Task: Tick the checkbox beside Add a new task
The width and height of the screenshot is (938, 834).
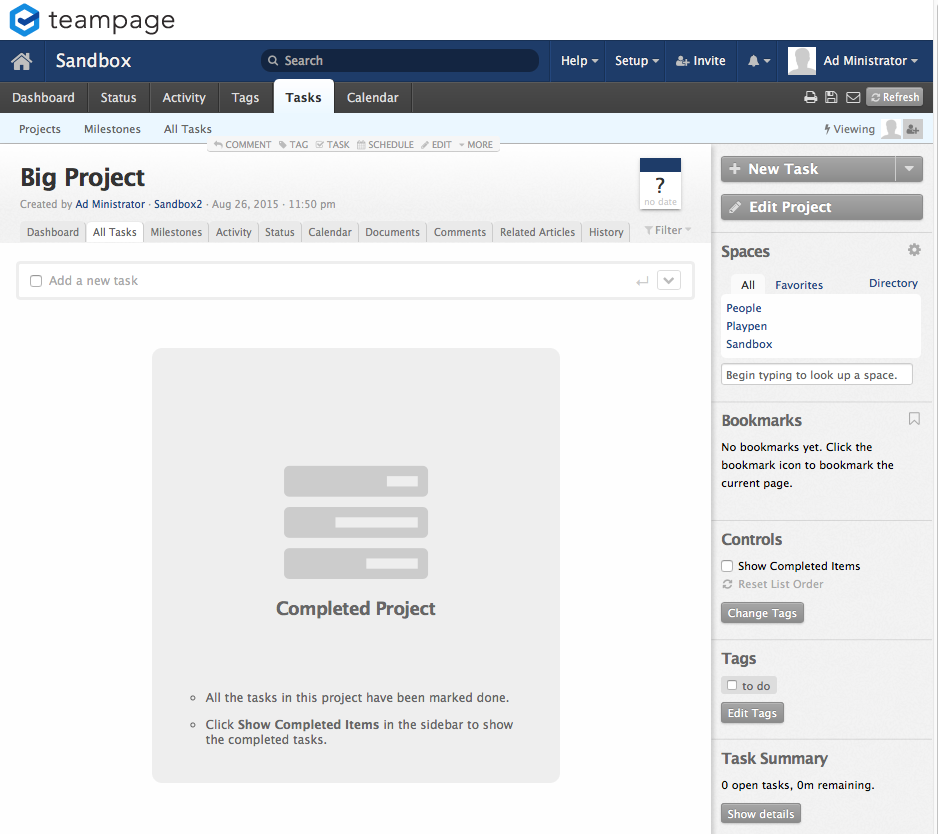Action: point(36,281)
